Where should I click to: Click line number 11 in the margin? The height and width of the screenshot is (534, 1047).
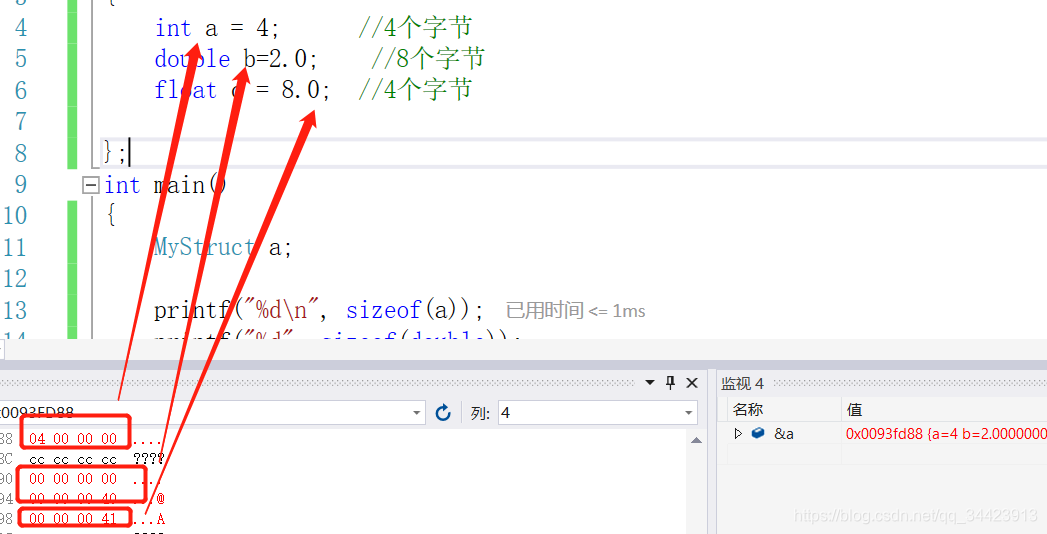(15, 248)
